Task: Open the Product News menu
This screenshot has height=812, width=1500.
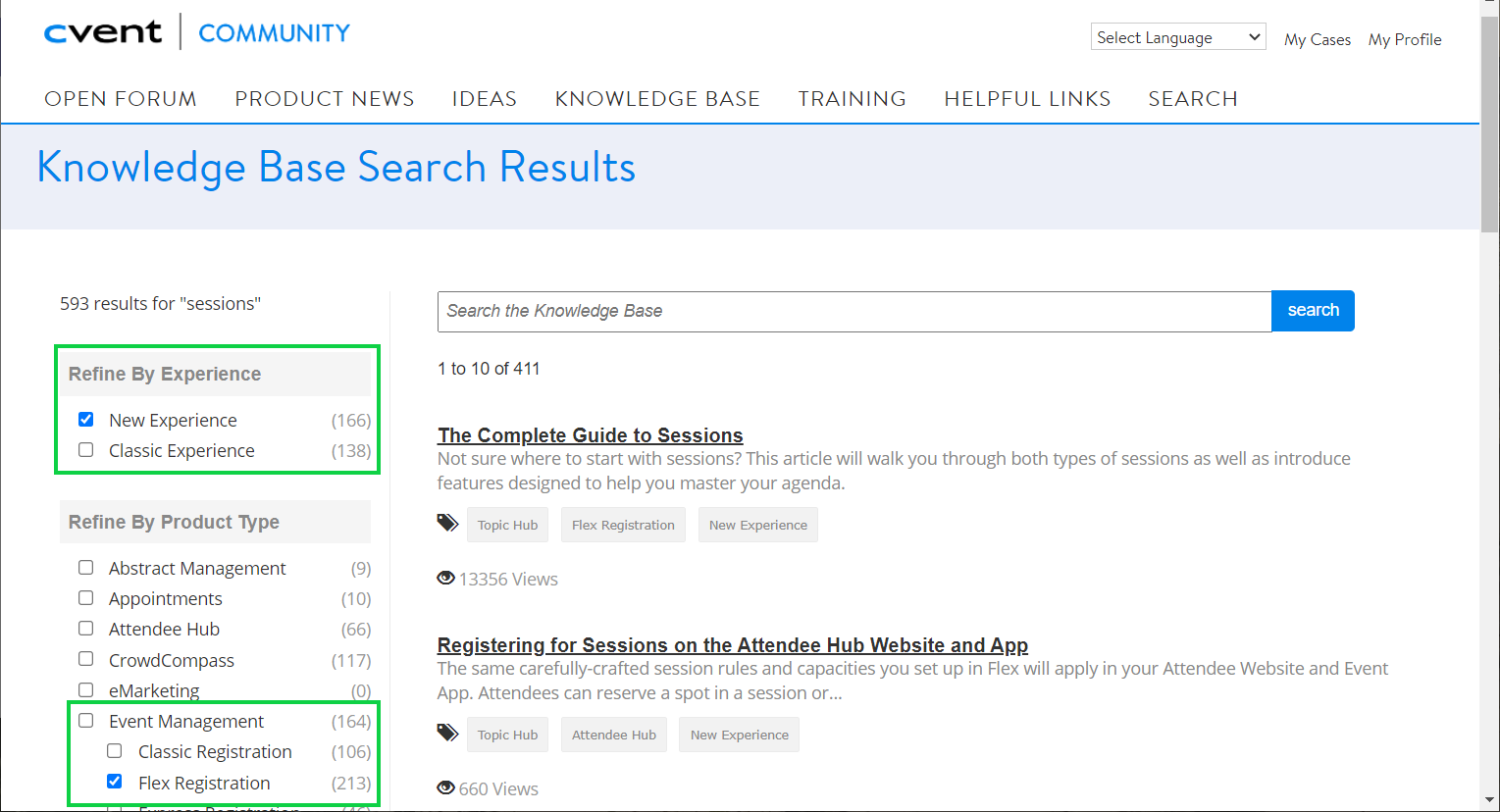Action: (325, 99)
